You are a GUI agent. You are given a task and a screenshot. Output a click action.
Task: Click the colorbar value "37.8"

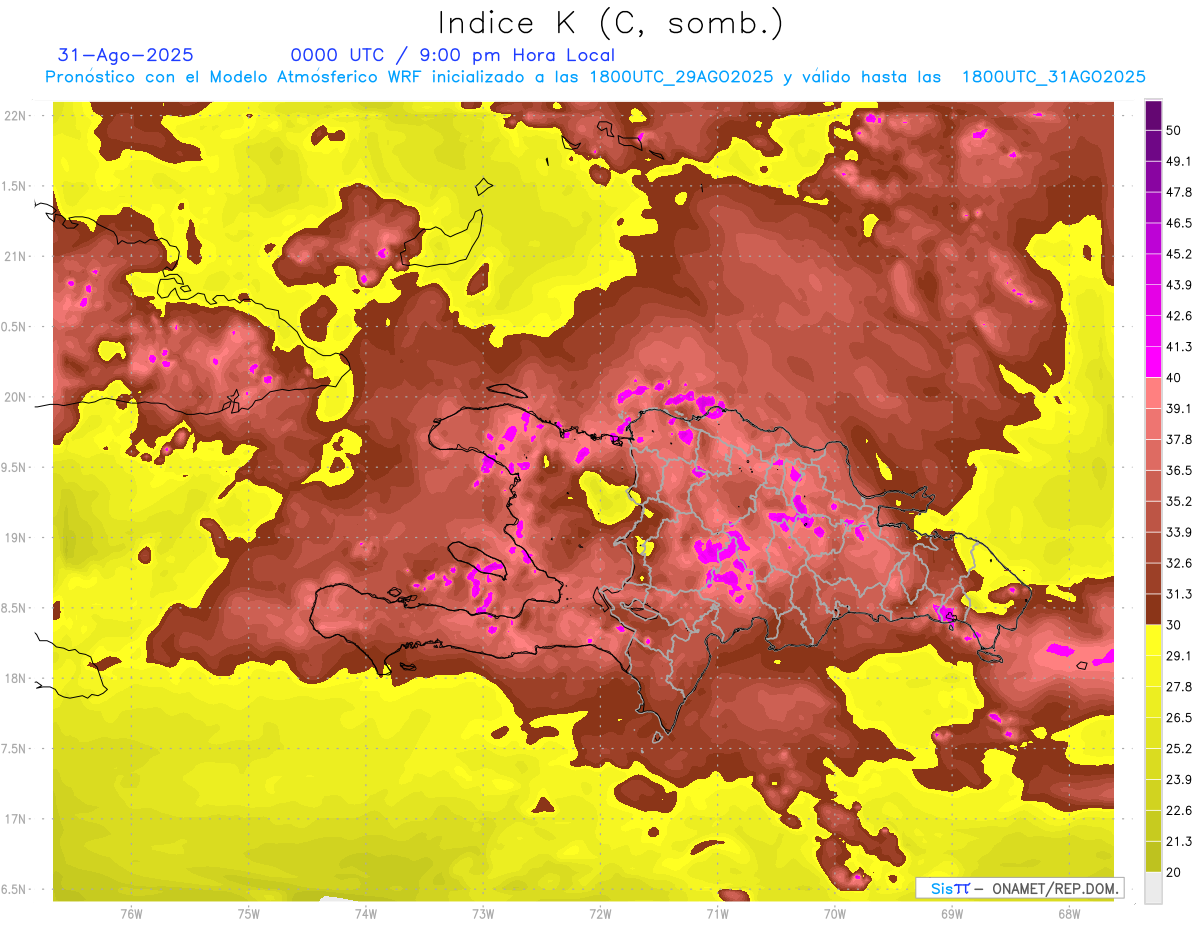pyautogui.click(x=1180, y=439)
